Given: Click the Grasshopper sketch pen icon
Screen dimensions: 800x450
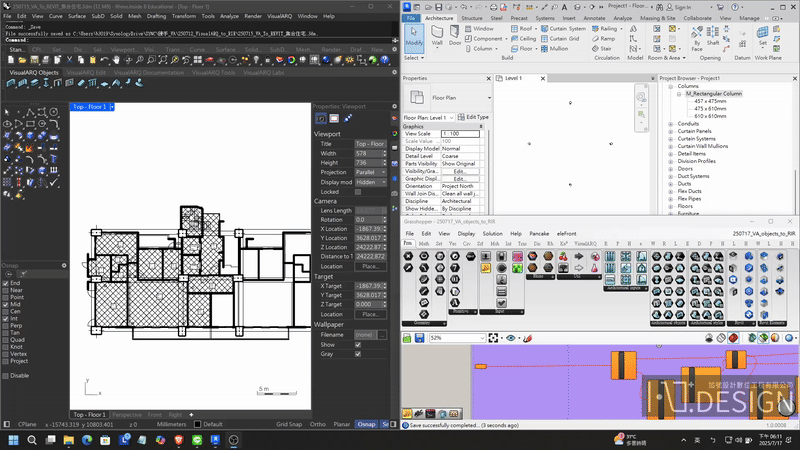Looking at the screenshot, I should pyautogui.click(x=528, y=338).
